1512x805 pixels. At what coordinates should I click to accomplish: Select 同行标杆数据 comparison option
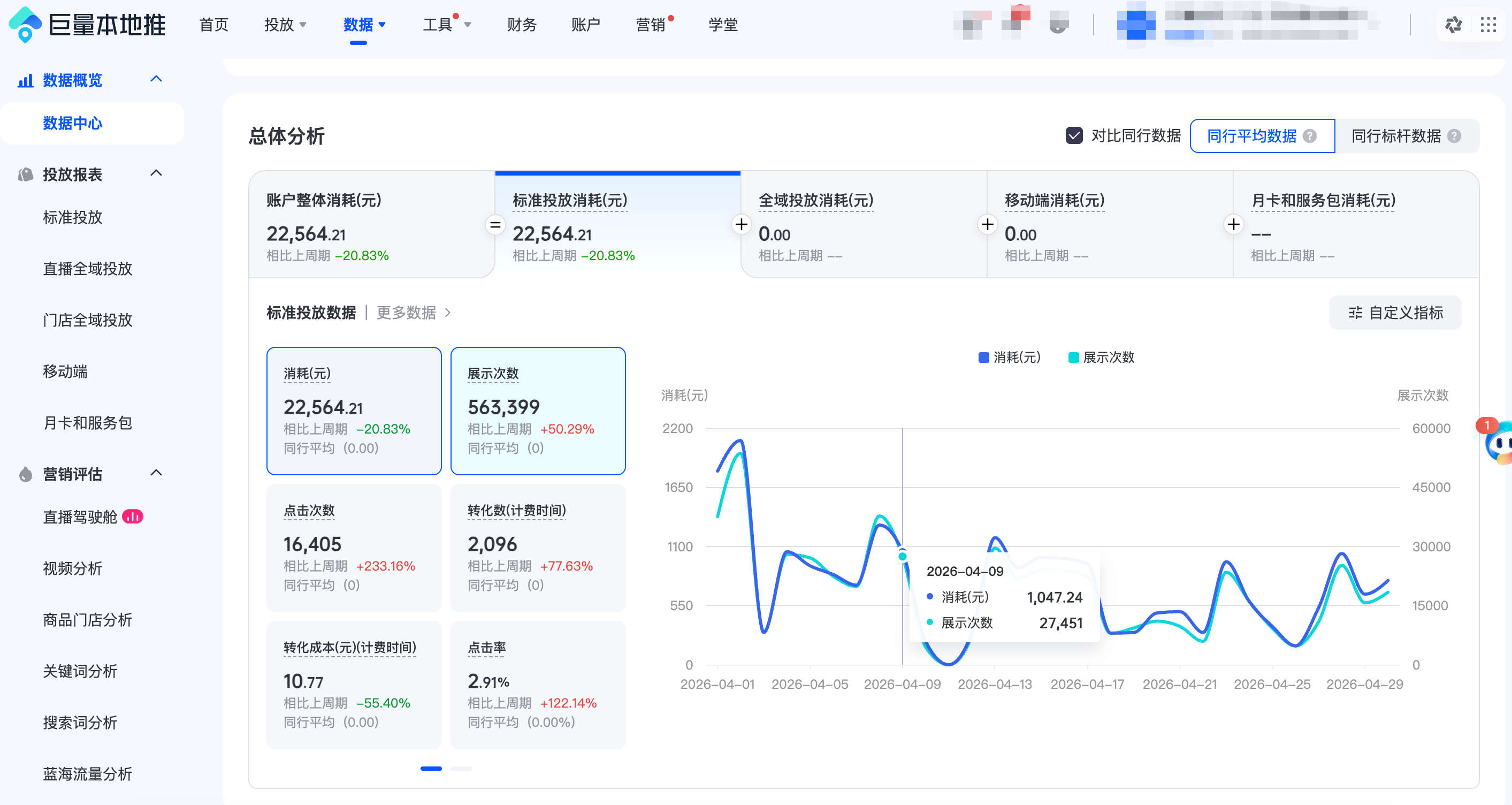click(x=1407, y=136)
